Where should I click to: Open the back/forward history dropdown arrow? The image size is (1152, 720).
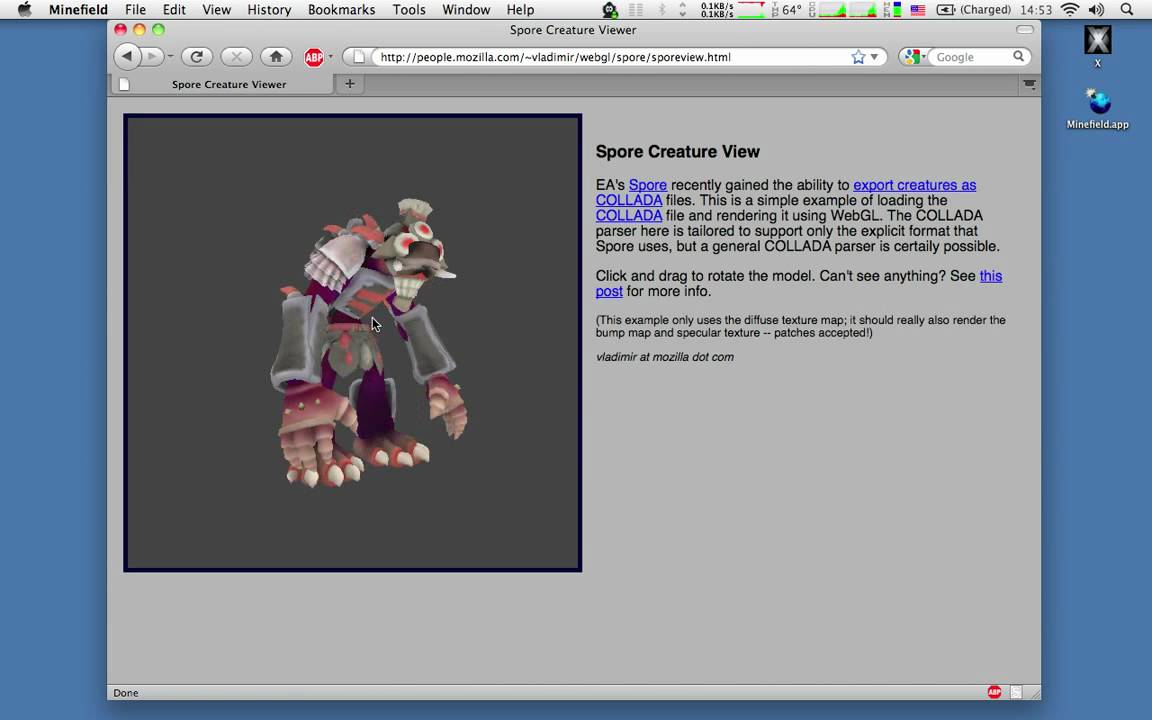(x=170, y=57)
